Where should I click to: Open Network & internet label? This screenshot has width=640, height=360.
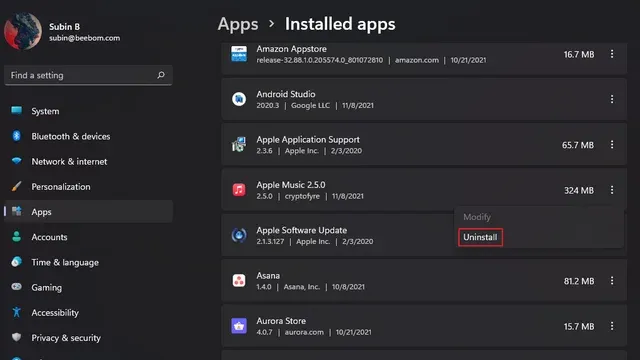point(69,162)
